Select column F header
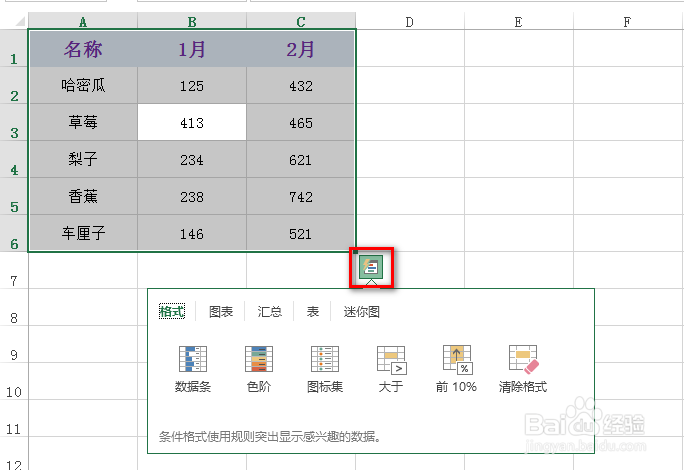The height and width of the screenshot is (470, 684). pyautogui.click(x=627, y=21)
